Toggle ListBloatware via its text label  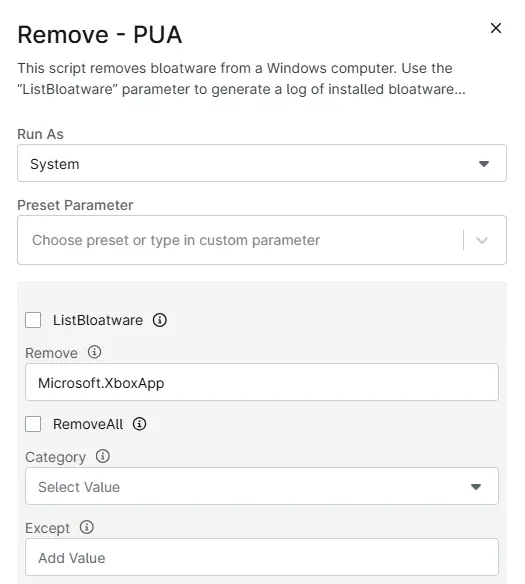tap(98, 320)
